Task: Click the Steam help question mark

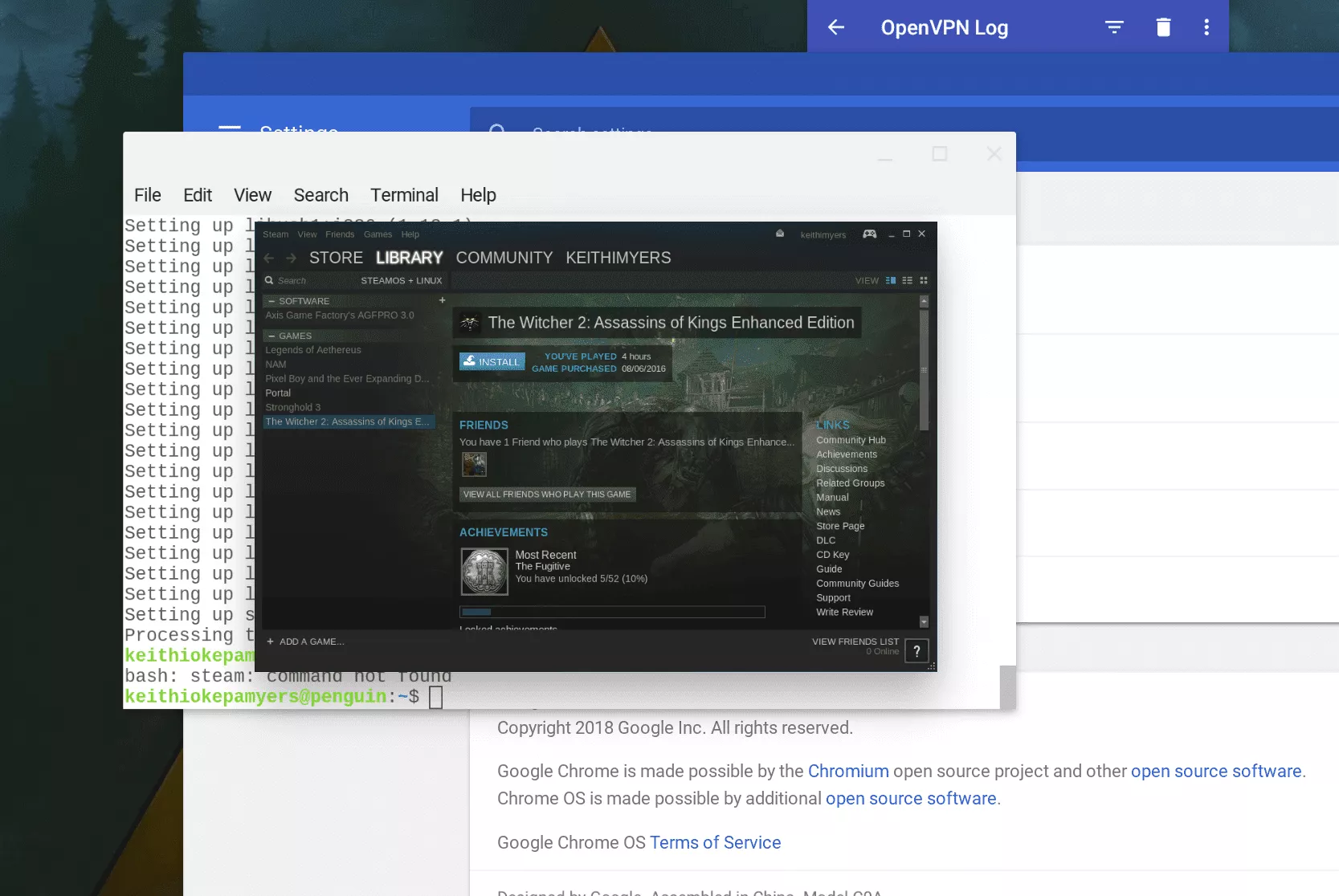Action: tap(916, 651)
